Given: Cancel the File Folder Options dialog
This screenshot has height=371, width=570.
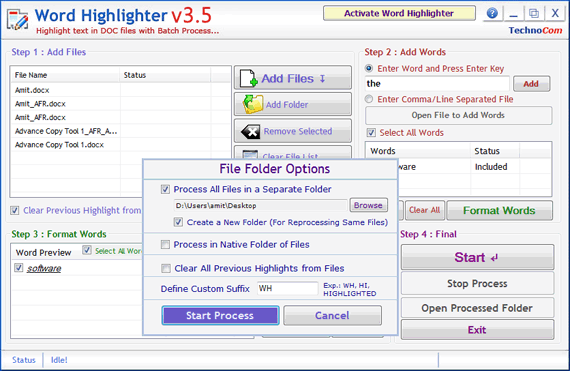Looking at the screenshot, I should pyautogui.click(x=332, y=315).
